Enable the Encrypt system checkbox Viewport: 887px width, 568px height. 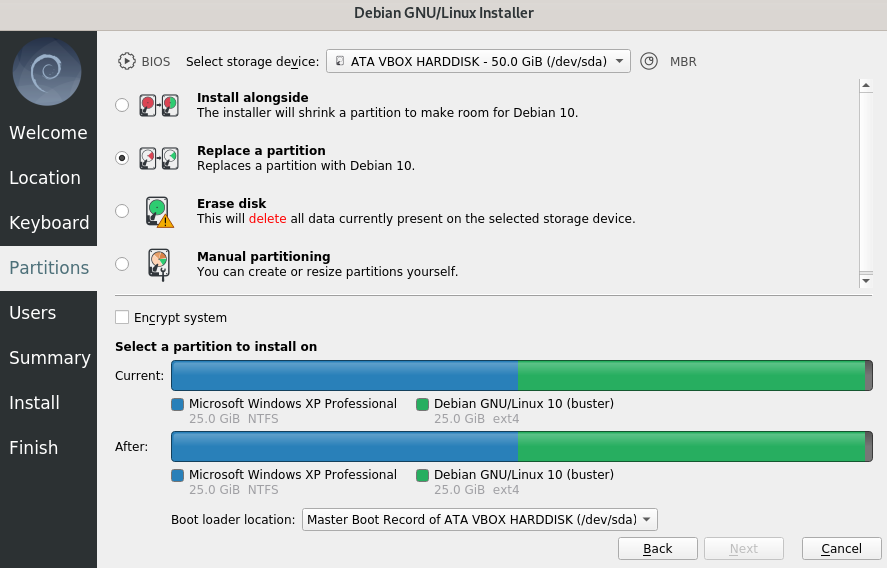(122, 317)
